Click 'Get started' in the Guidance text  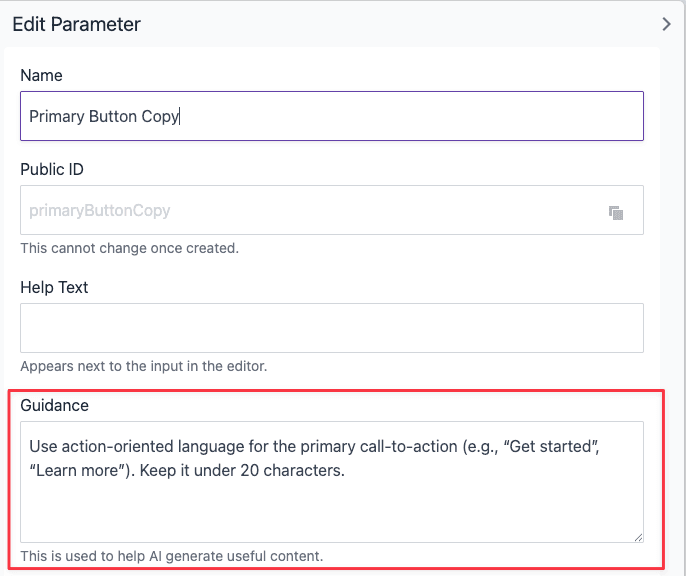coord(553,446)
